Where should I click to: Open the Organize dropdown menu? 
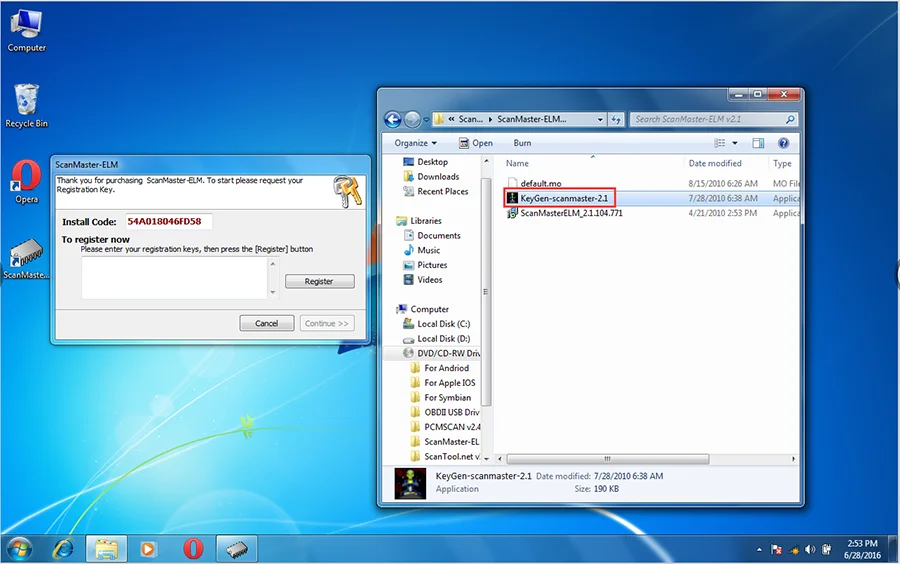(x=416, y=143)
